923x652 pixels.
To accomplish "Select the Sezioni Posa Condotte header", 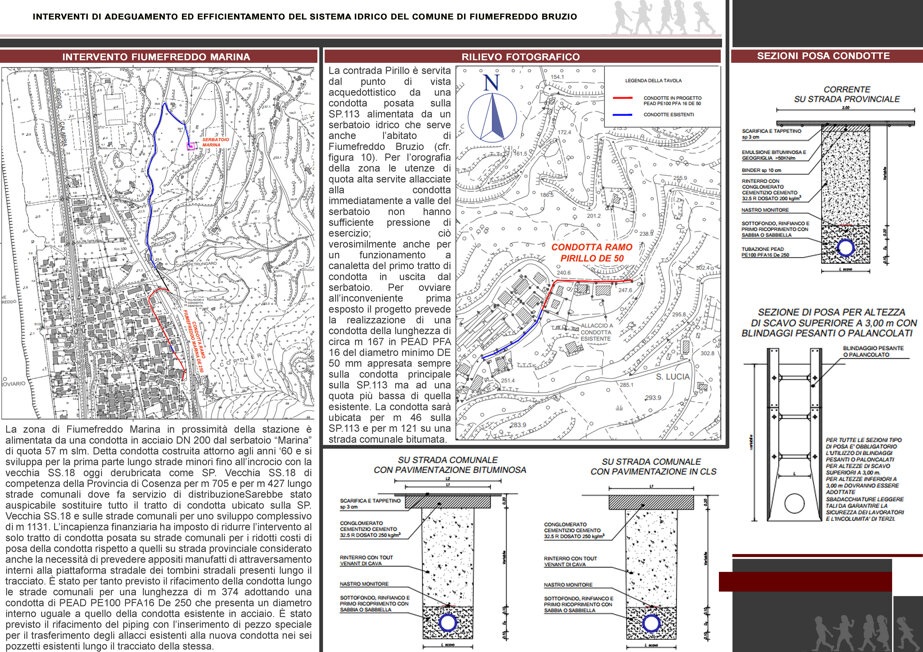I will click(x=824, y=56).
